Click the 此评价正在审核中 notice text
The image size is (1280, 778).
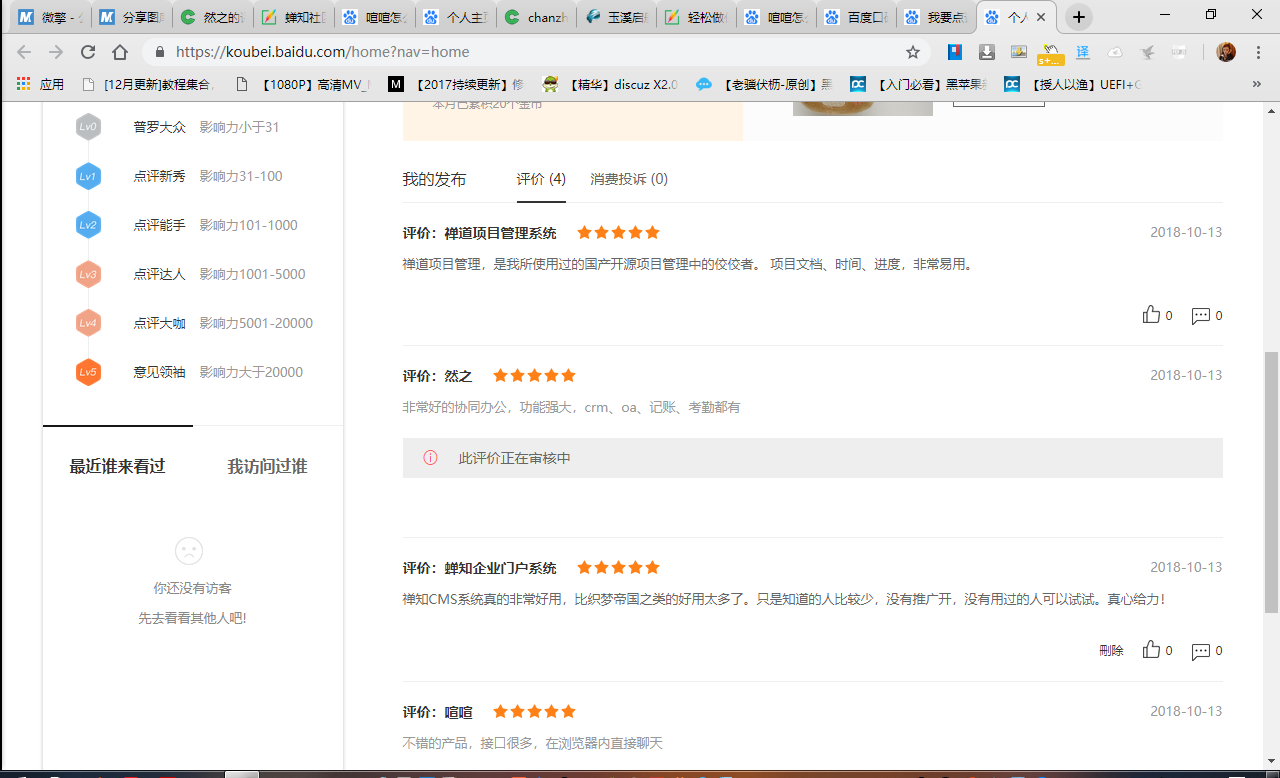pos(514,458)
